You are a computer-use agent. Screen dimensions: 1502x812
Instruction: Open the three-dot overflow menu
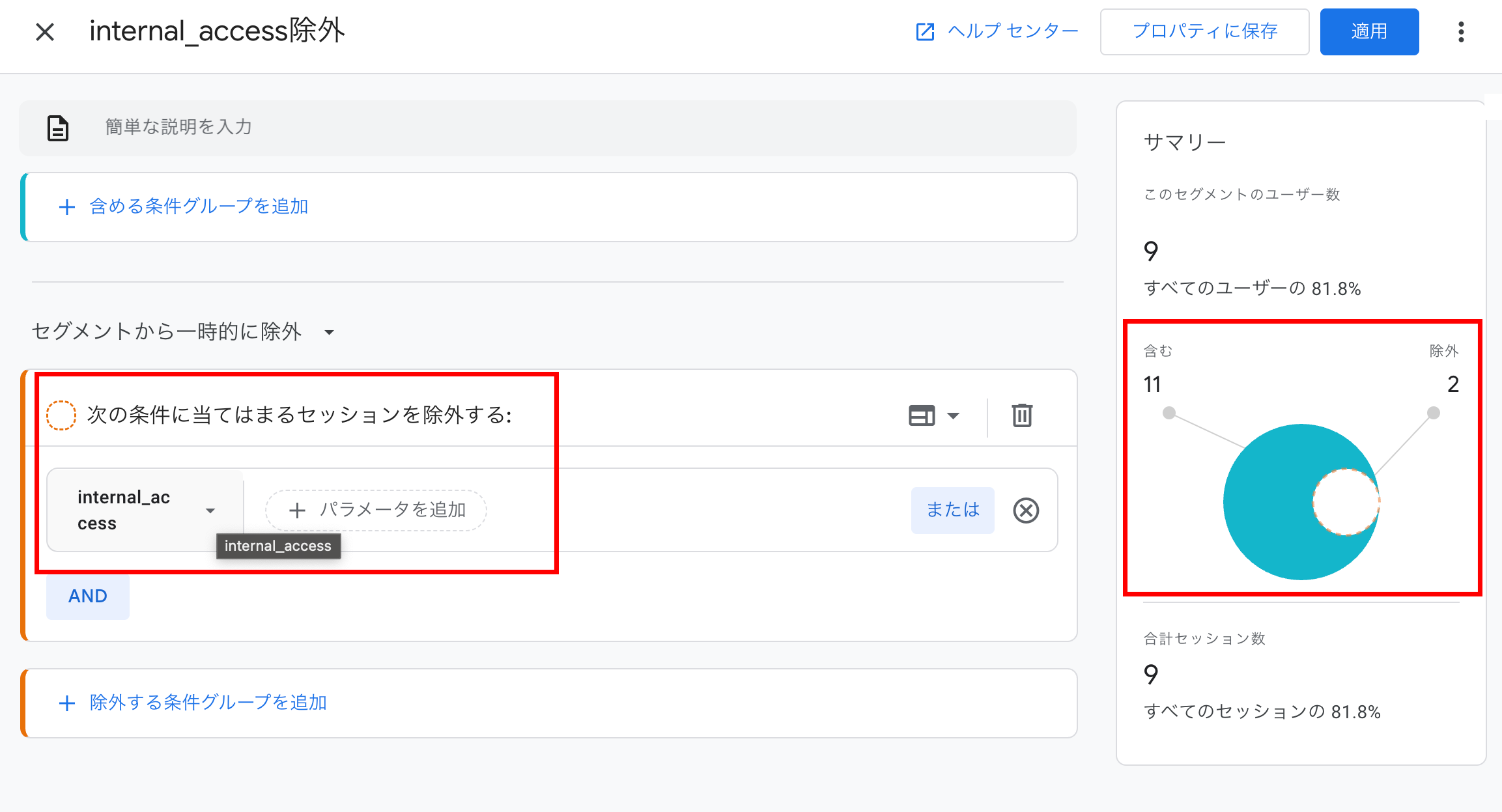click(x=1461, y=31)
